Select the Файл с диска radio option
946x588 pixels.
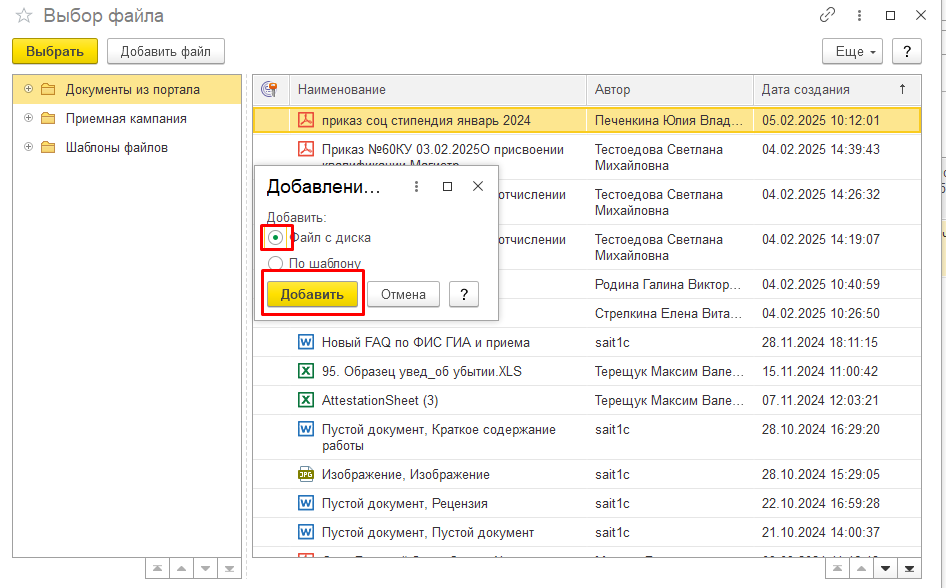click(x=276, y=238)
